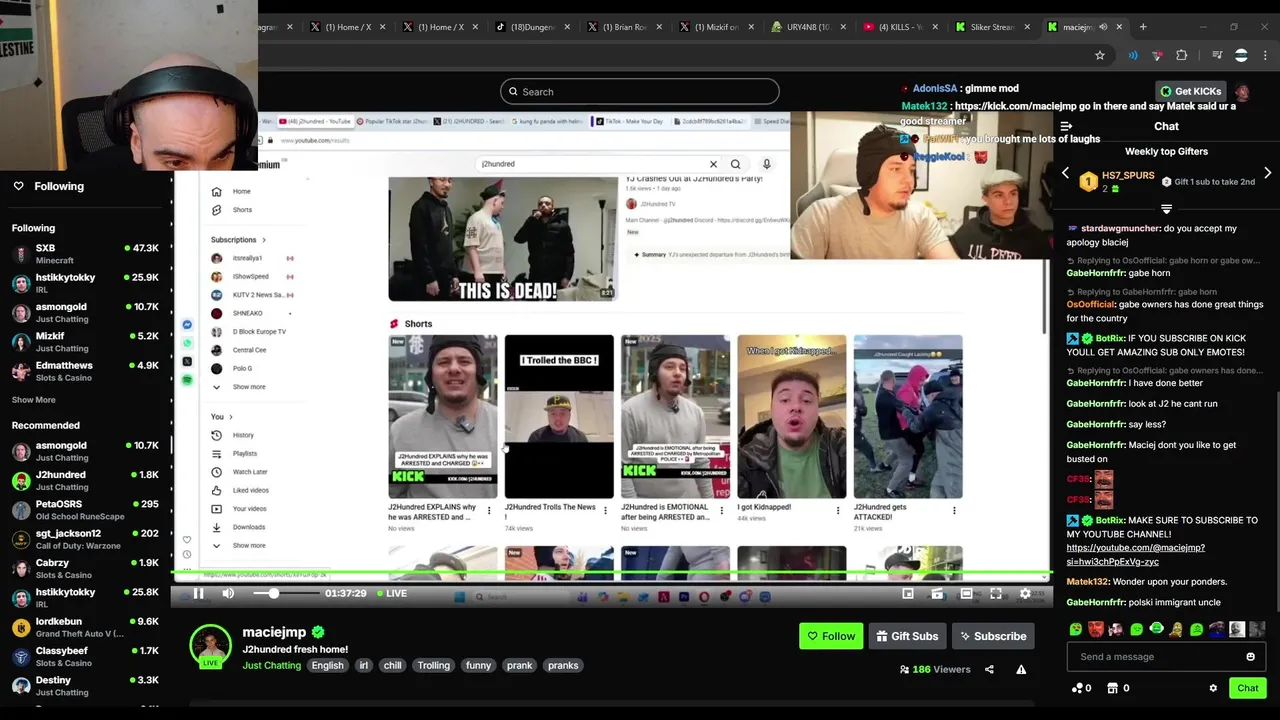The image size is (1280, 720).
Task: Jump to LIVE in the player
Action: point(390,594)
